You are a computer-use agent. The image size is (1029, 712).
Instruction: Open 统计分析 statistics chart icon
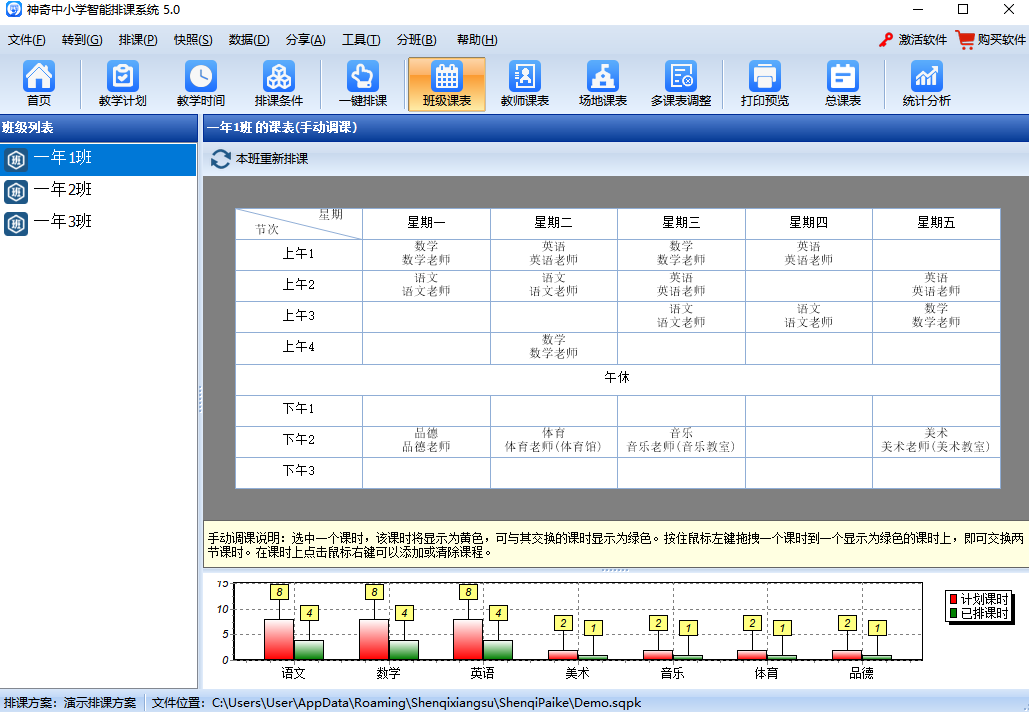(926, 84)
